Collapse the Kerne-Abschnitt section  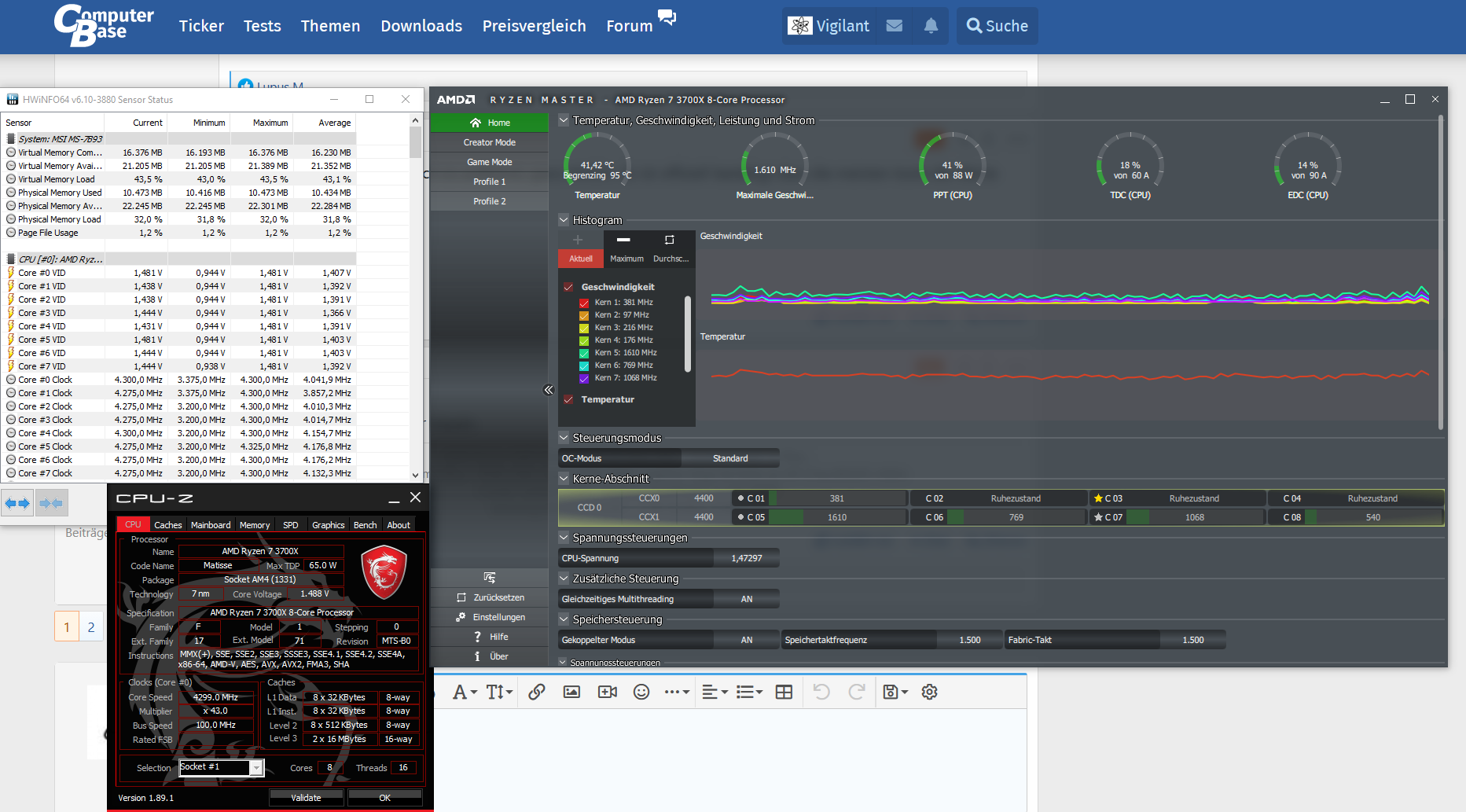coord(564,479)
